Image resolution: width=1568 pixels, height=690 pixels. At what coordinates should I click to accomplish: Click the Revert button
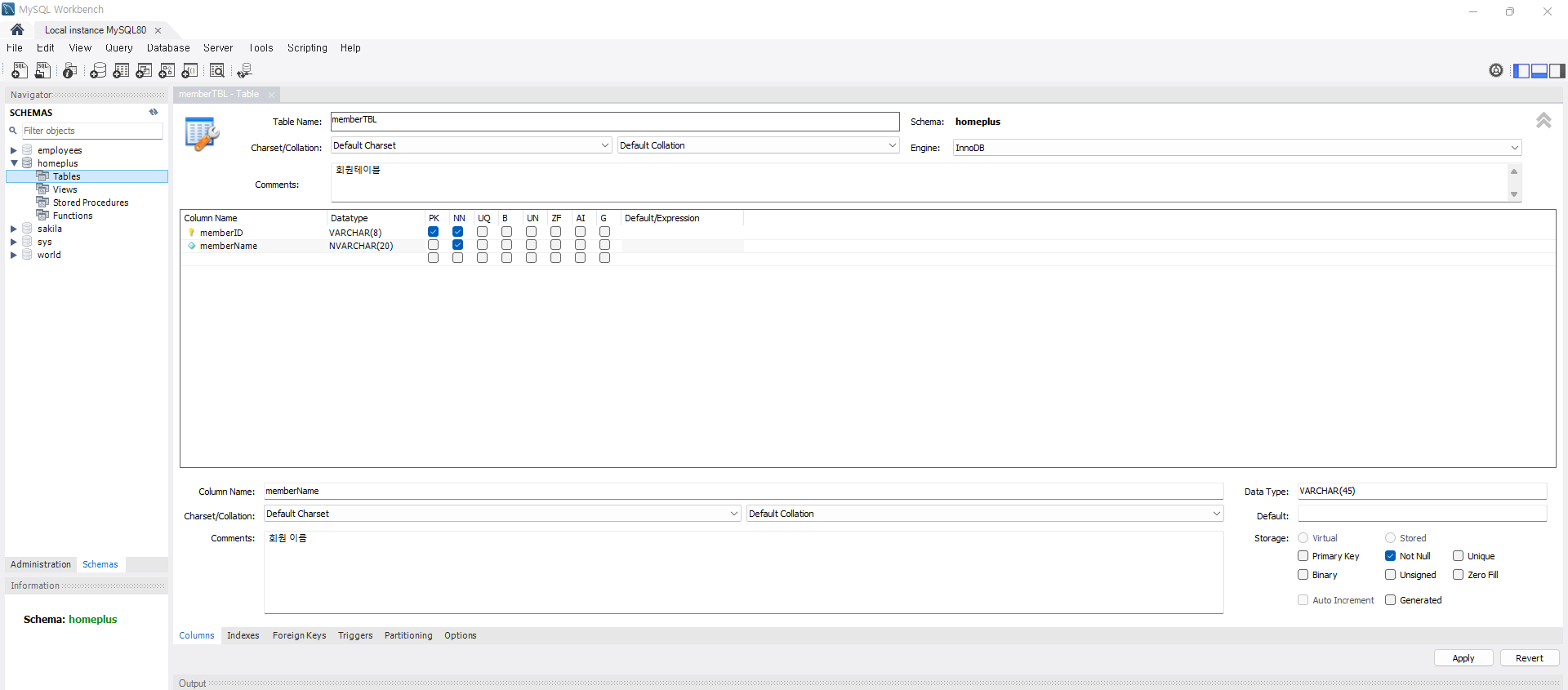(1530, 658)
